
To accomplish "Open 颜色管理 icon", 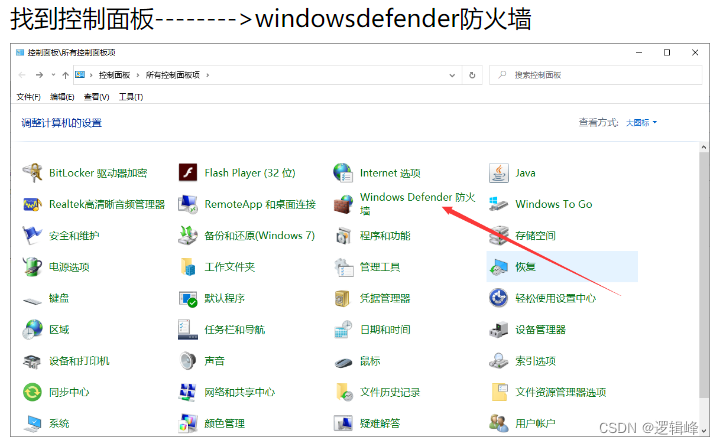I will (188, 424).
